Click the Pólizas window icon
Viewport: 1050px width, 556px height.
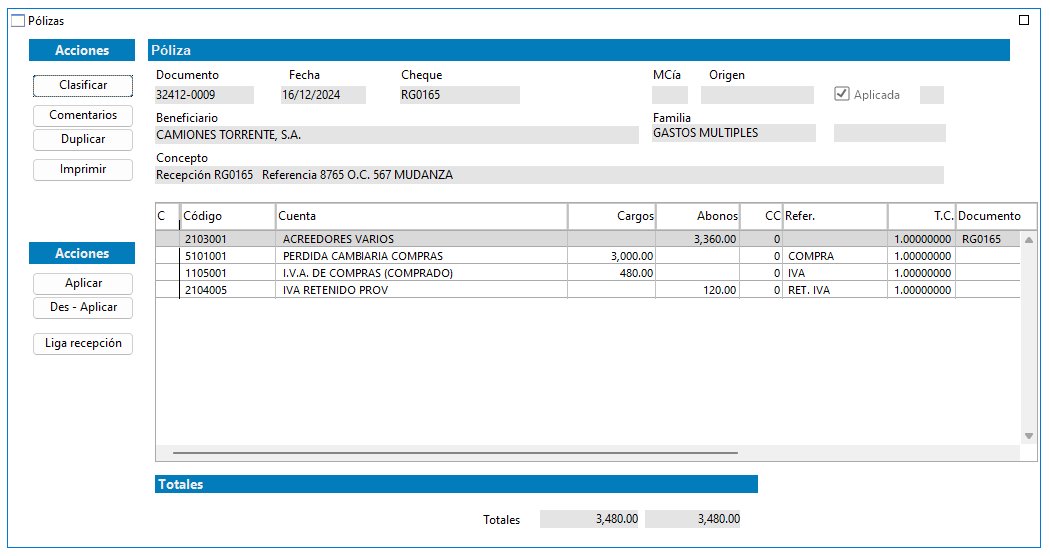tap(18, 21)
